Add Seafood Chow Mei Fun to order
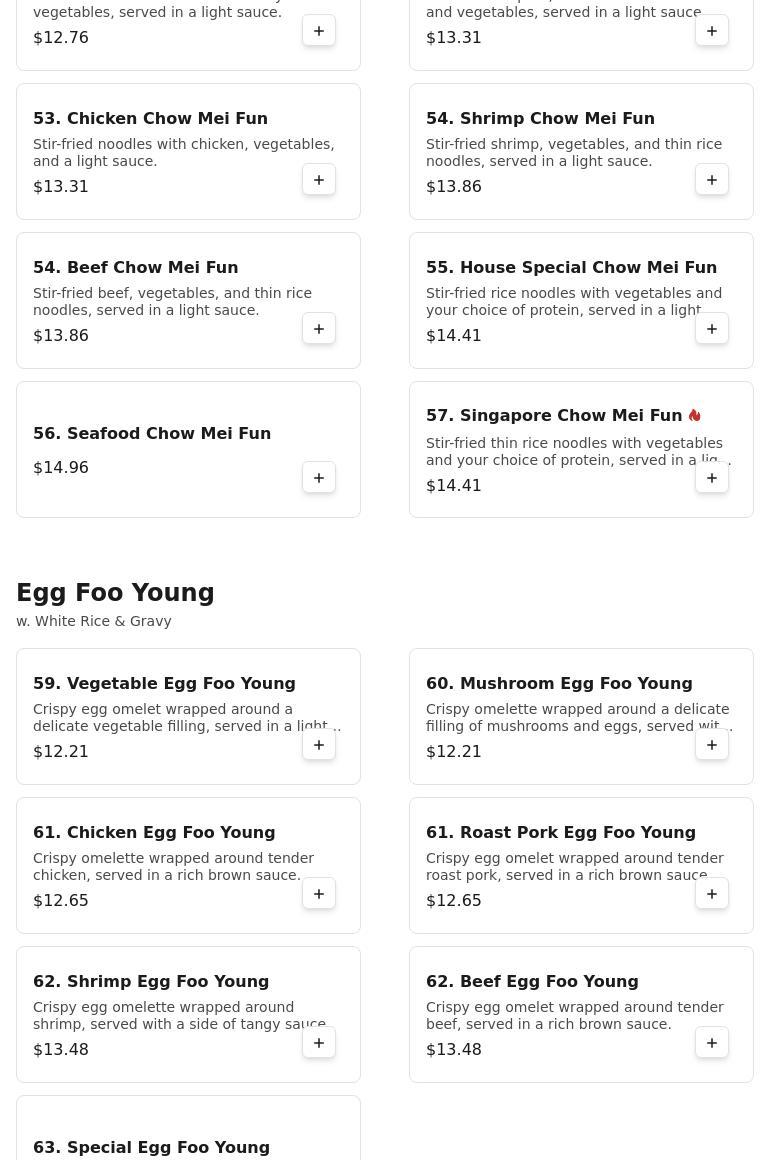The width and height of the screenshot is (770, 1160). click(319, 478)
